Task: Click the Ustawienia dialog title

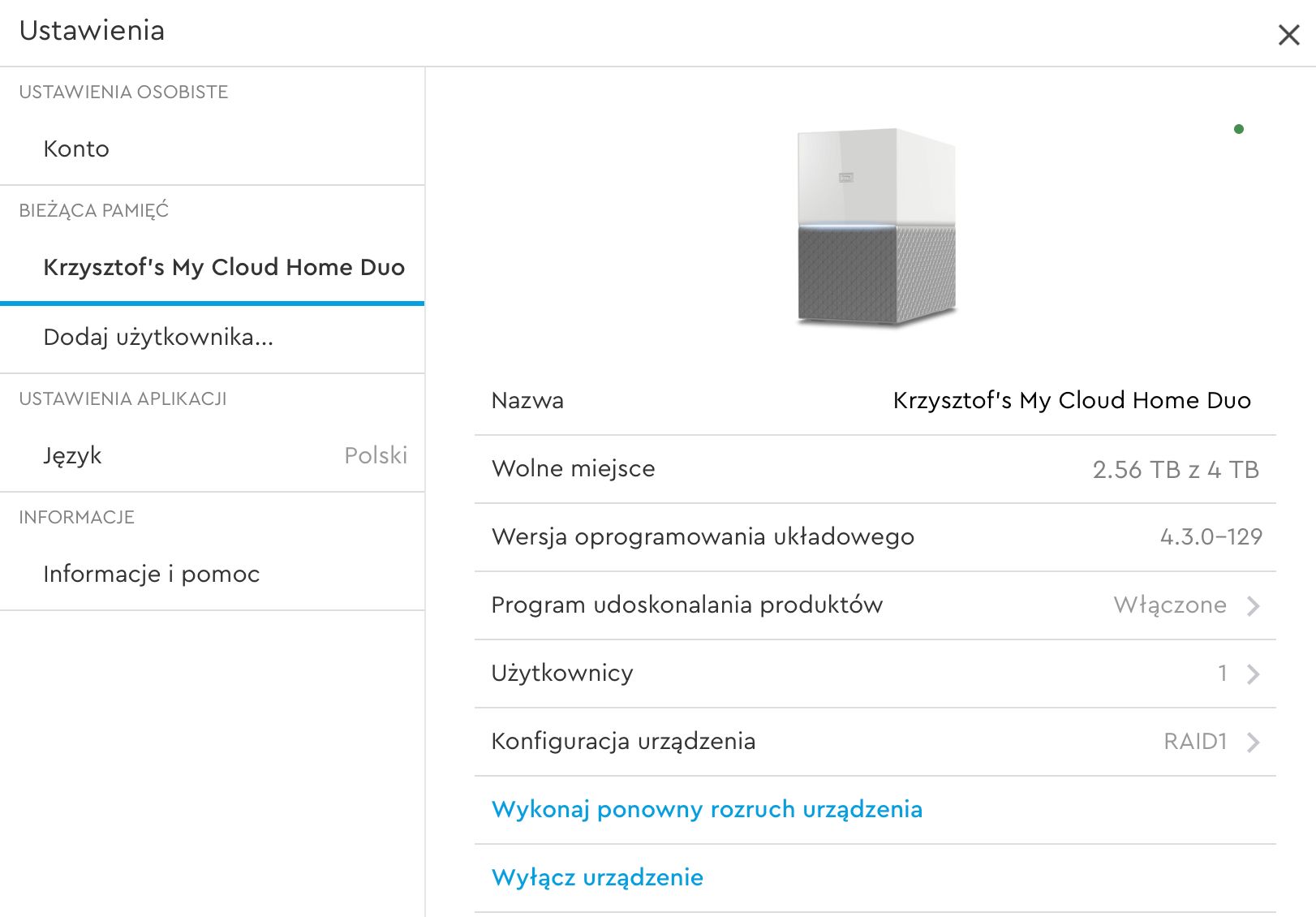Action: point(92,31)
